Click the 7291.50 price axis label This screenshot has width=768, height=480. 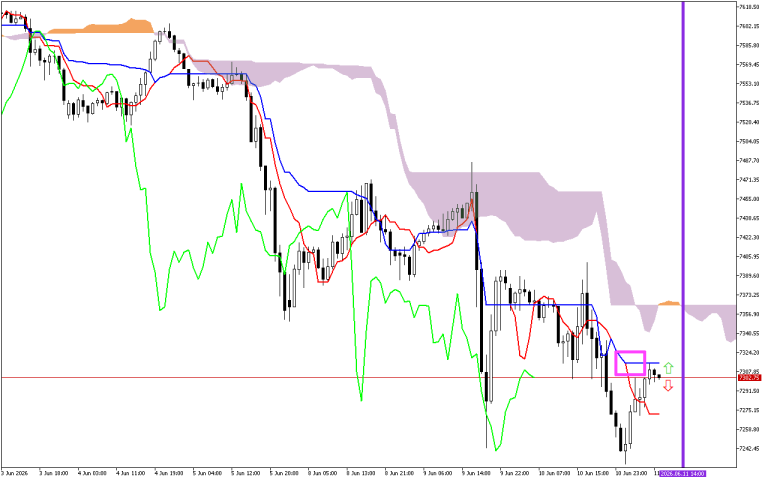pyautogui.click(x=749, y=391)
